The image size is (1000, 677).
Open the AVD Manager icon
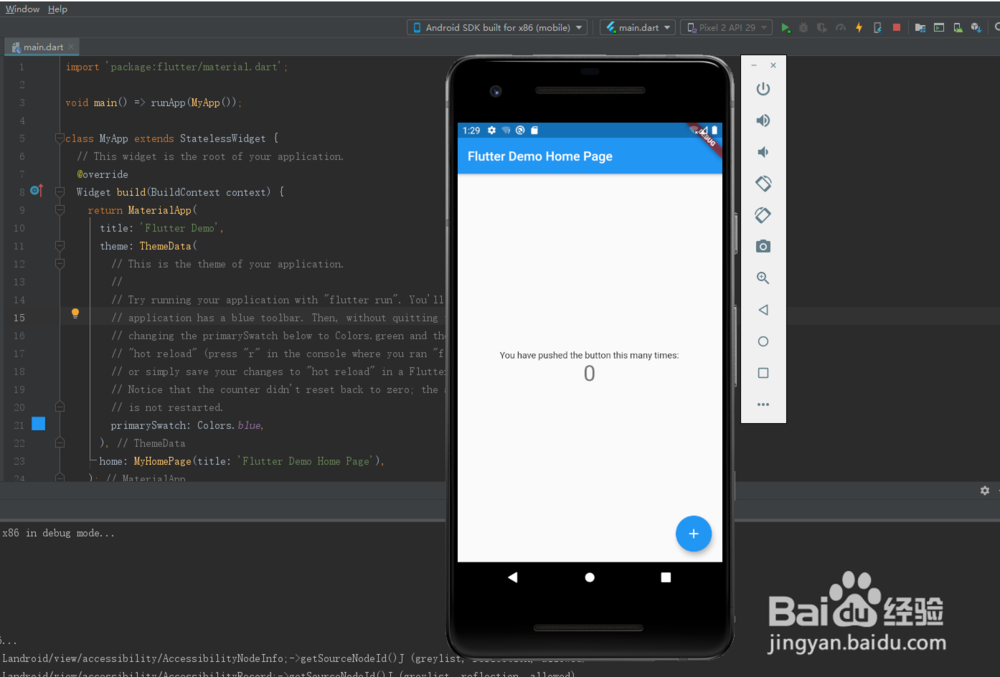(x=957, y=27)
